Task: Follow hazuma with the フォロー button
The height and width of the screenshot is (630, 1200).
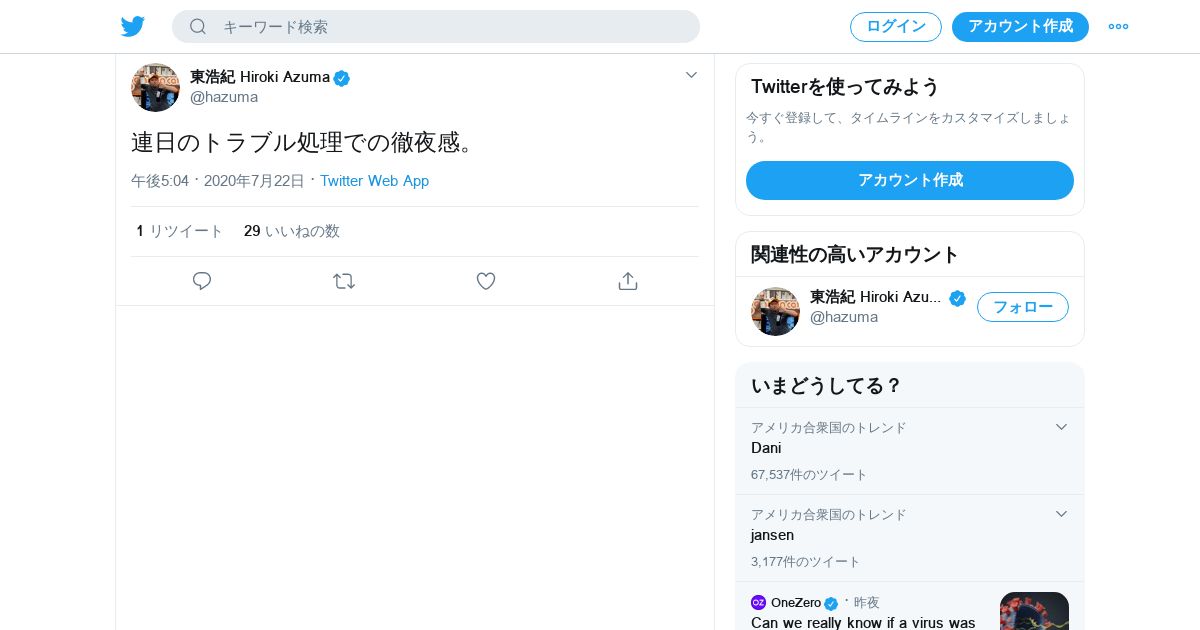Action: coord(1022,307)
